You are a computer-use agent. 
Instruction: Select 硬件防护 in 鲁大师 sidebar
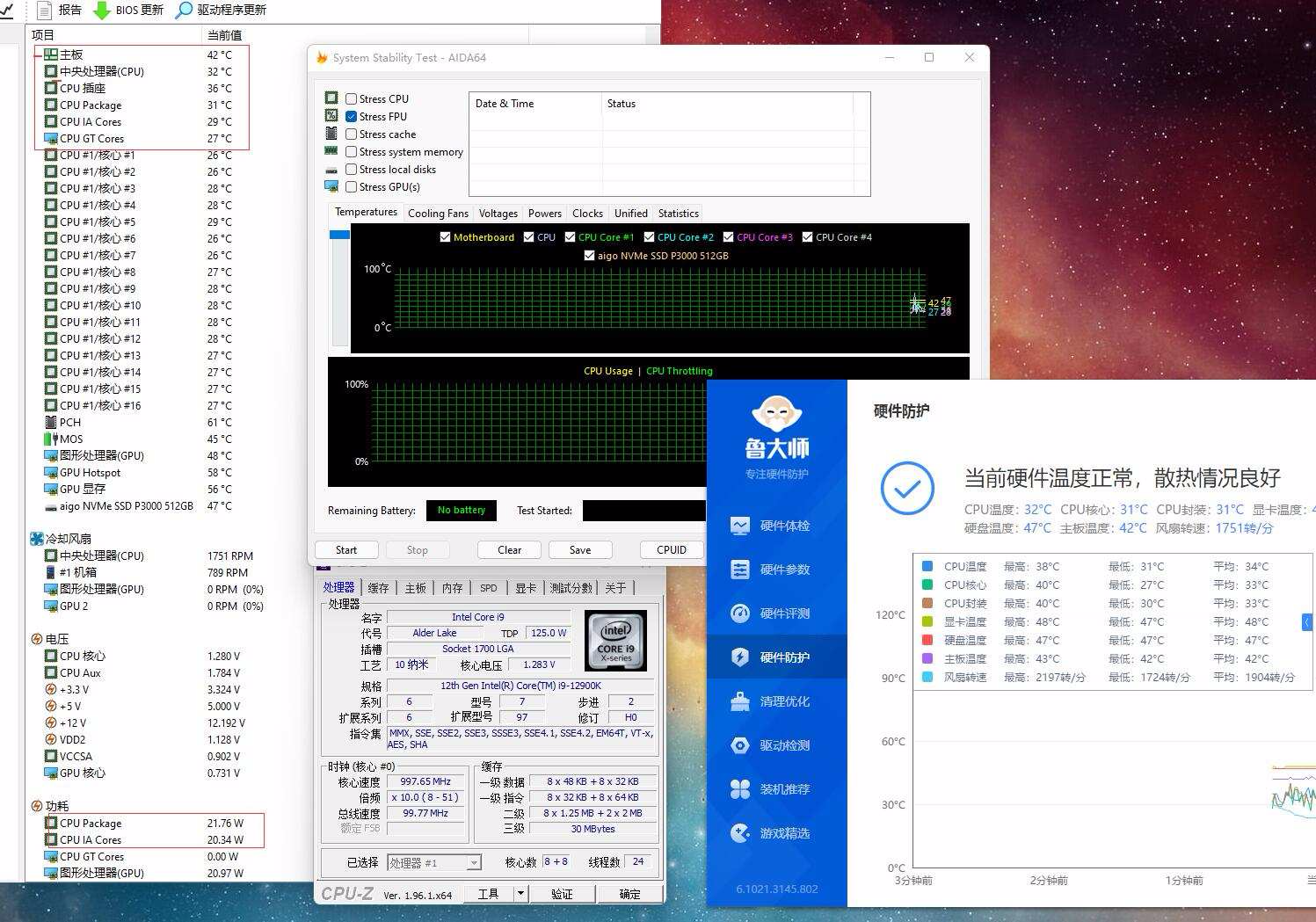click(777, 657)
